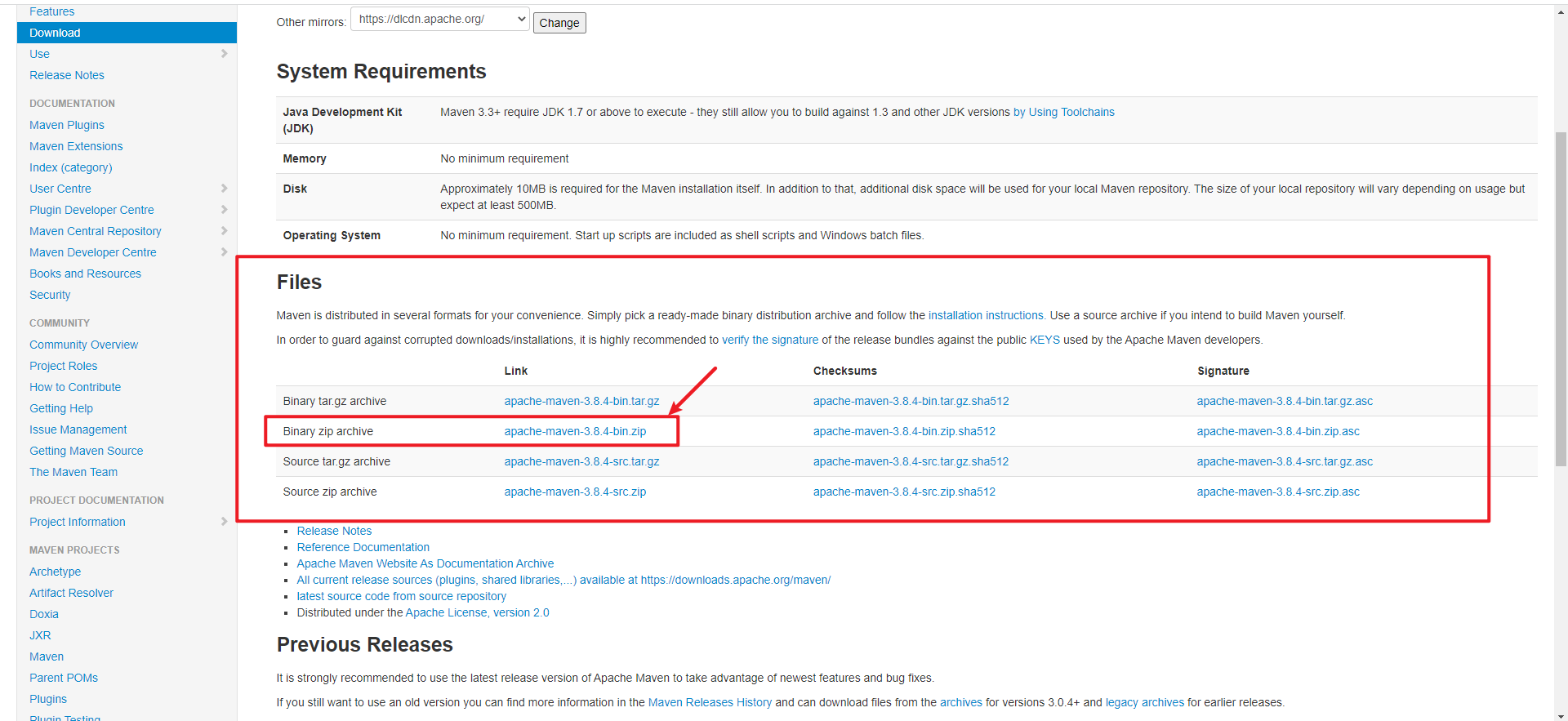Open JXR project link
The image size is (1568, 721).
(40, 635)
